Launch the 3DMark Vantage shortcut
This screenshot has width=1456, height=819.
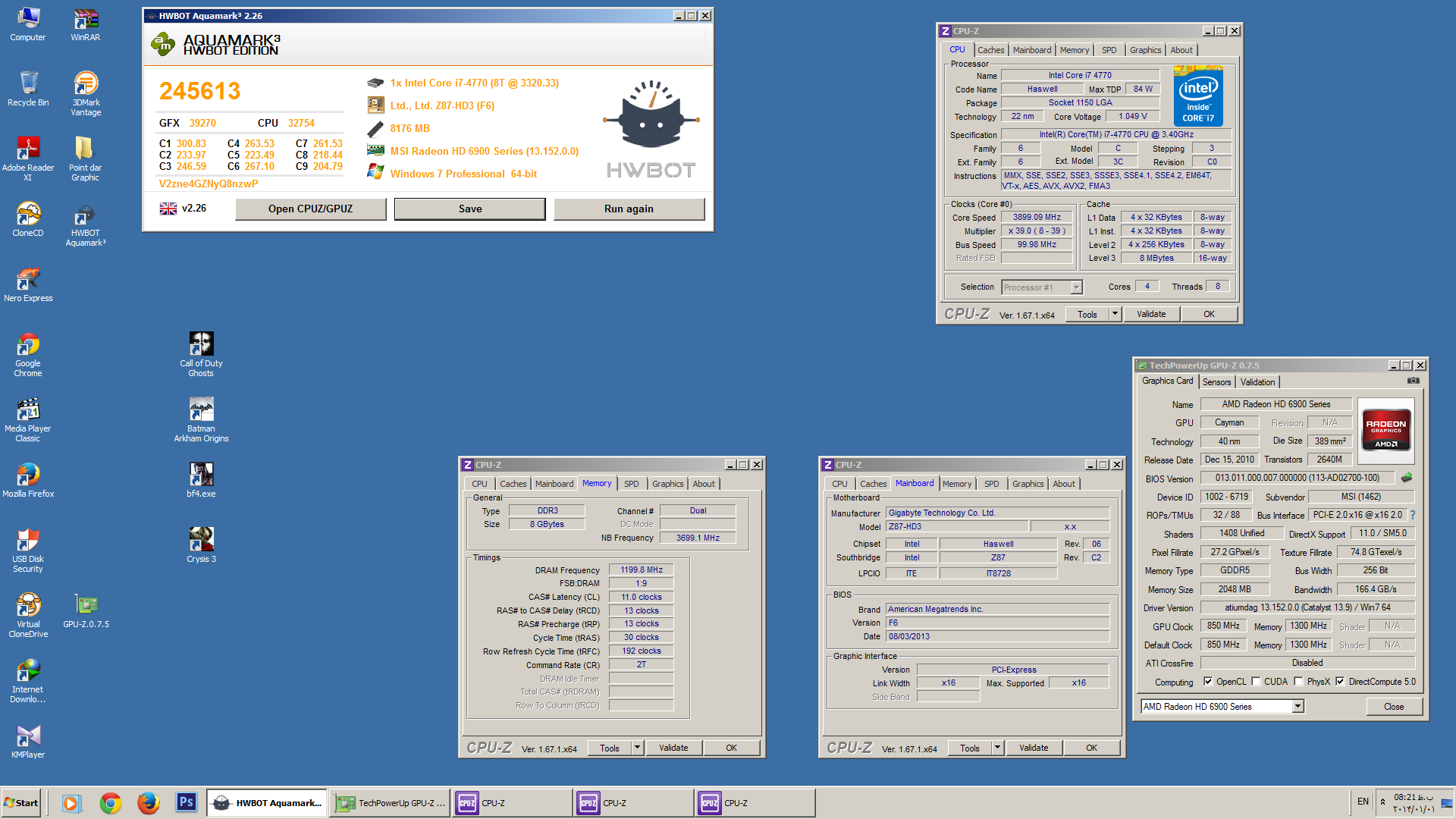coord(86,94)
